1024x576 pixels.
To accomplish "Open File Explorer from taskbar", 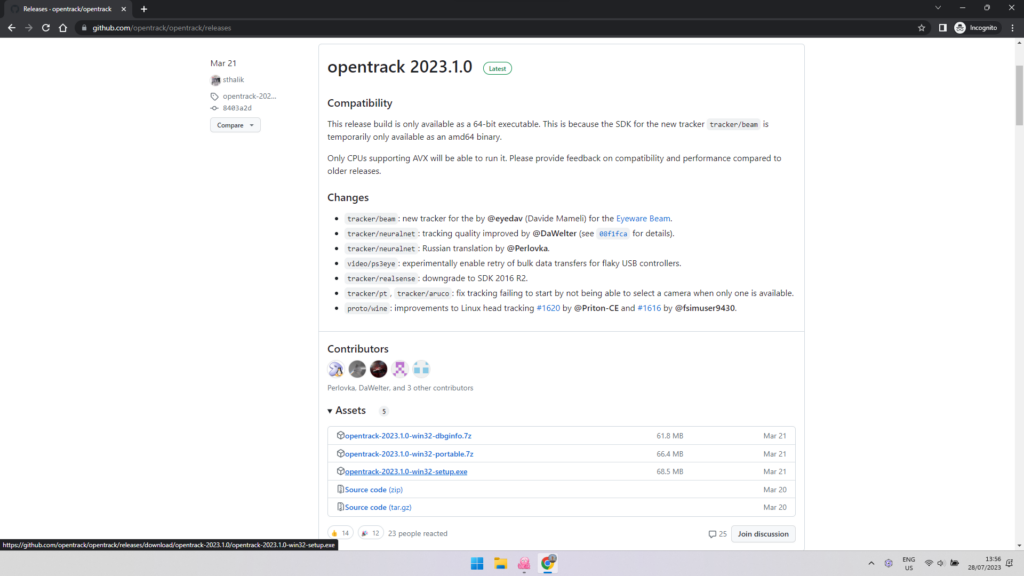I will tap(501, 564).
